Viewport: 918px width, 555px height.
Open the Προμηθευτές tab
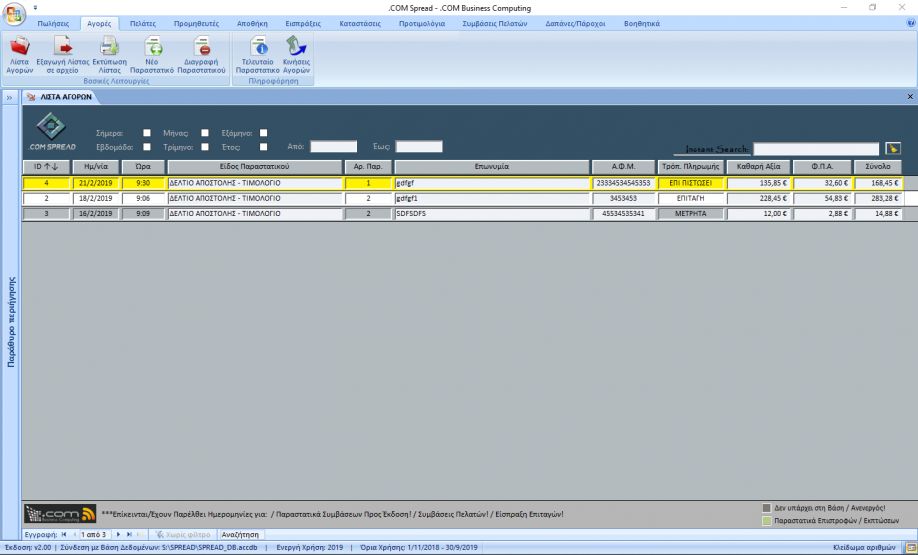pos(196,23)
